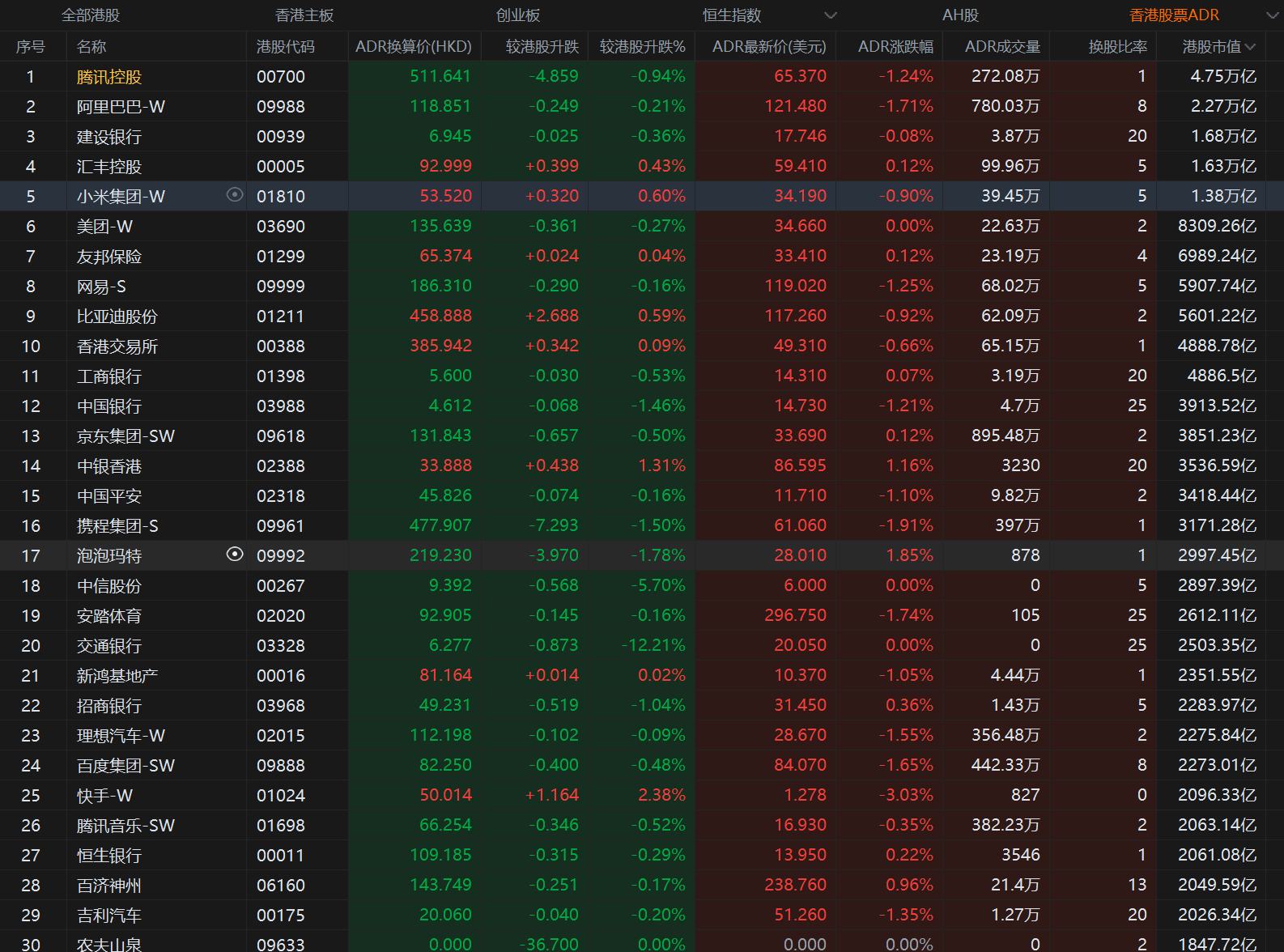Expand the 恒生指数 dropdown arrow
Image resolution: width=1284 pixels, height=952 pixels.
(x=830, y=15)
